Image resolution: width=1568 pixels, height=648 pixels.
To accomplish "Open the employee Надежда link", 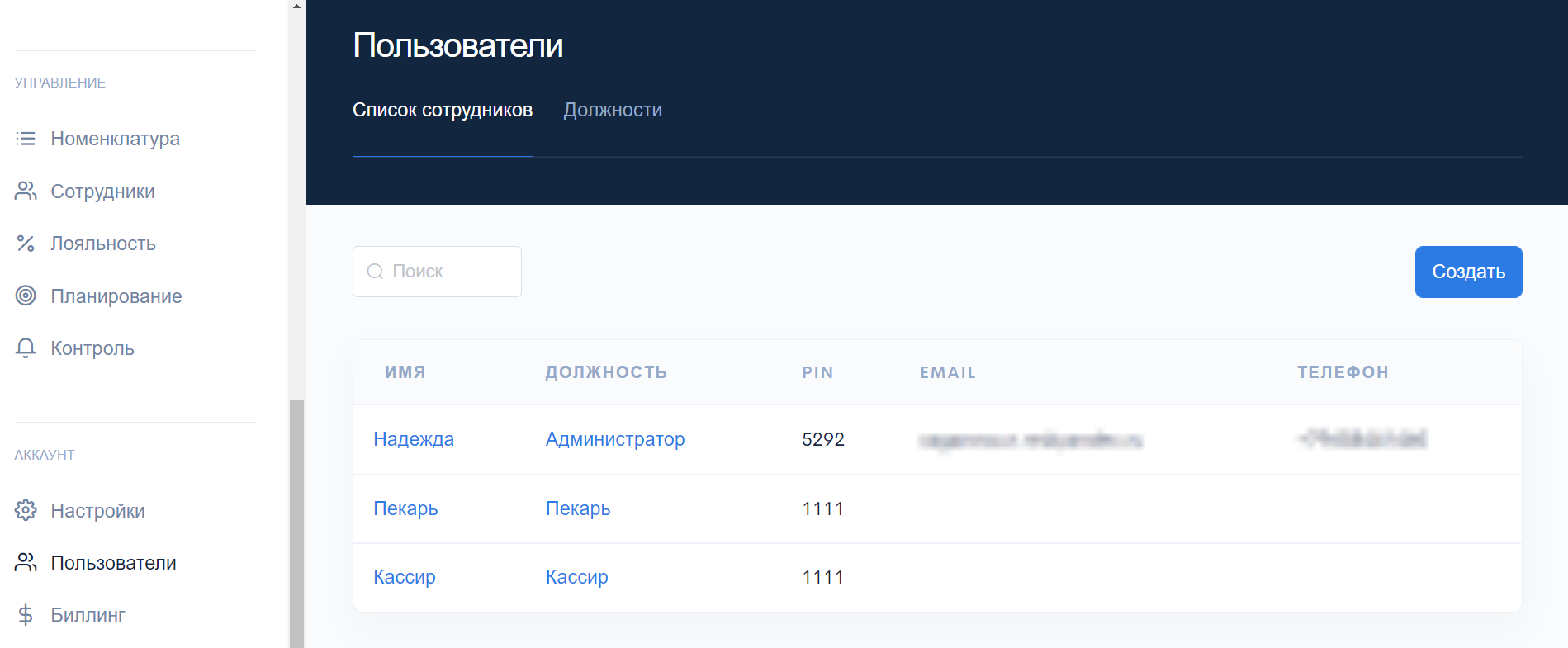I will click(x=413, y=439).
